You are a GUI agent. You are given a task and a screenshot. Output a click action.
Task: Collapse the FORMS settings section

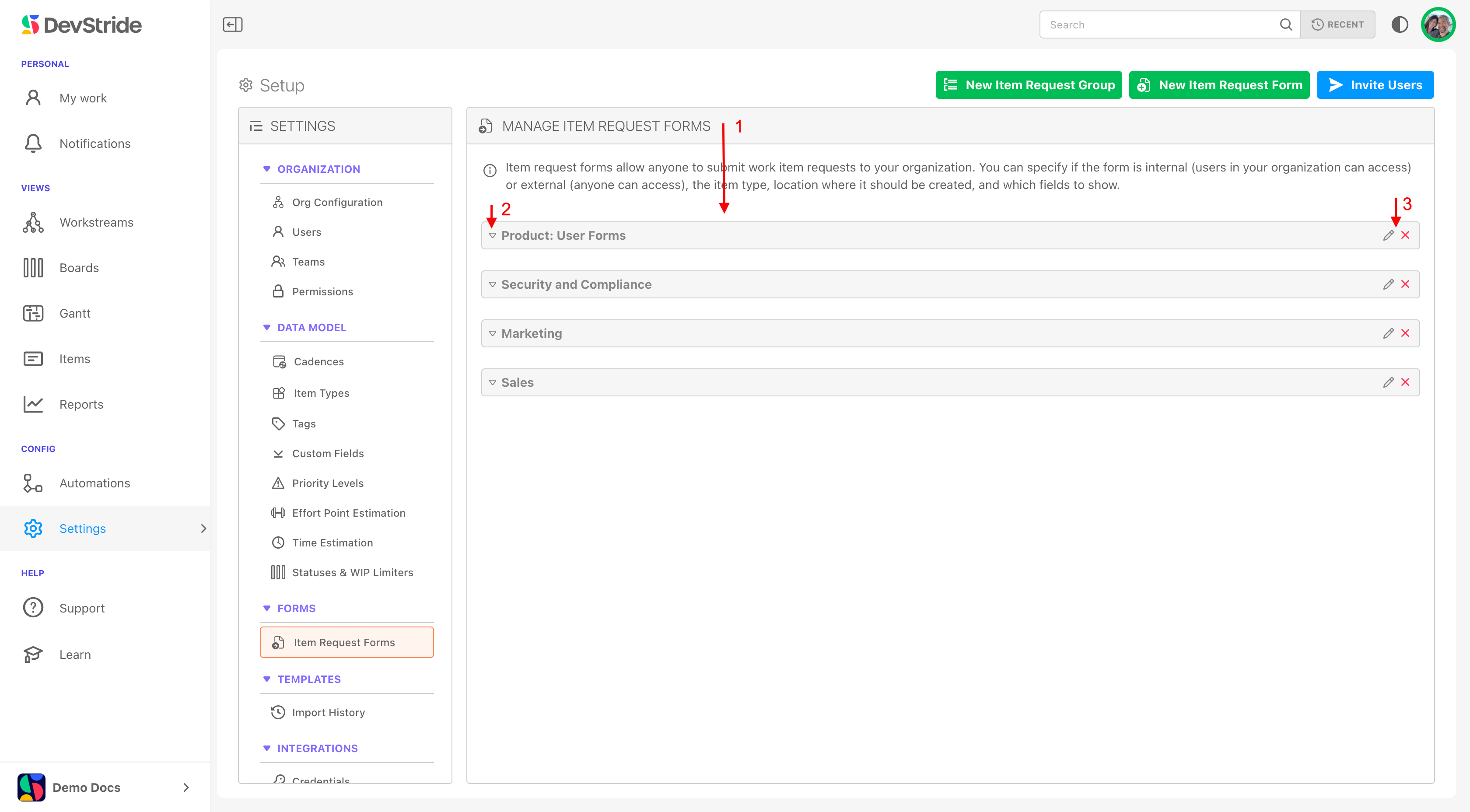[x=266, y=608]
